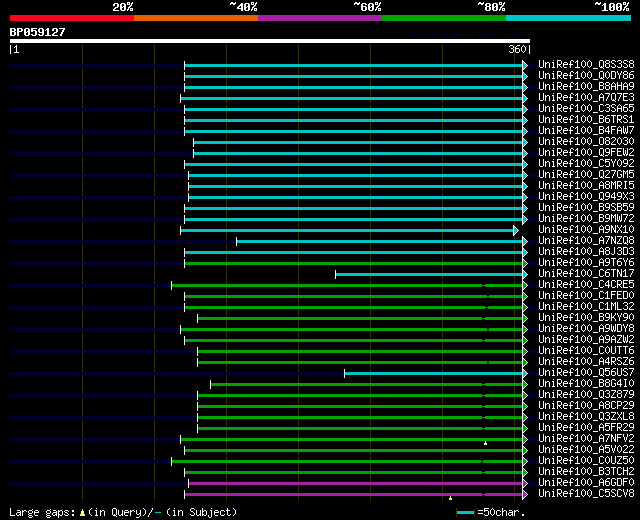Click the yellow gap marker on A7NFV2 row
This screenshot has height=520, width=640.
[x=485, y=443]
